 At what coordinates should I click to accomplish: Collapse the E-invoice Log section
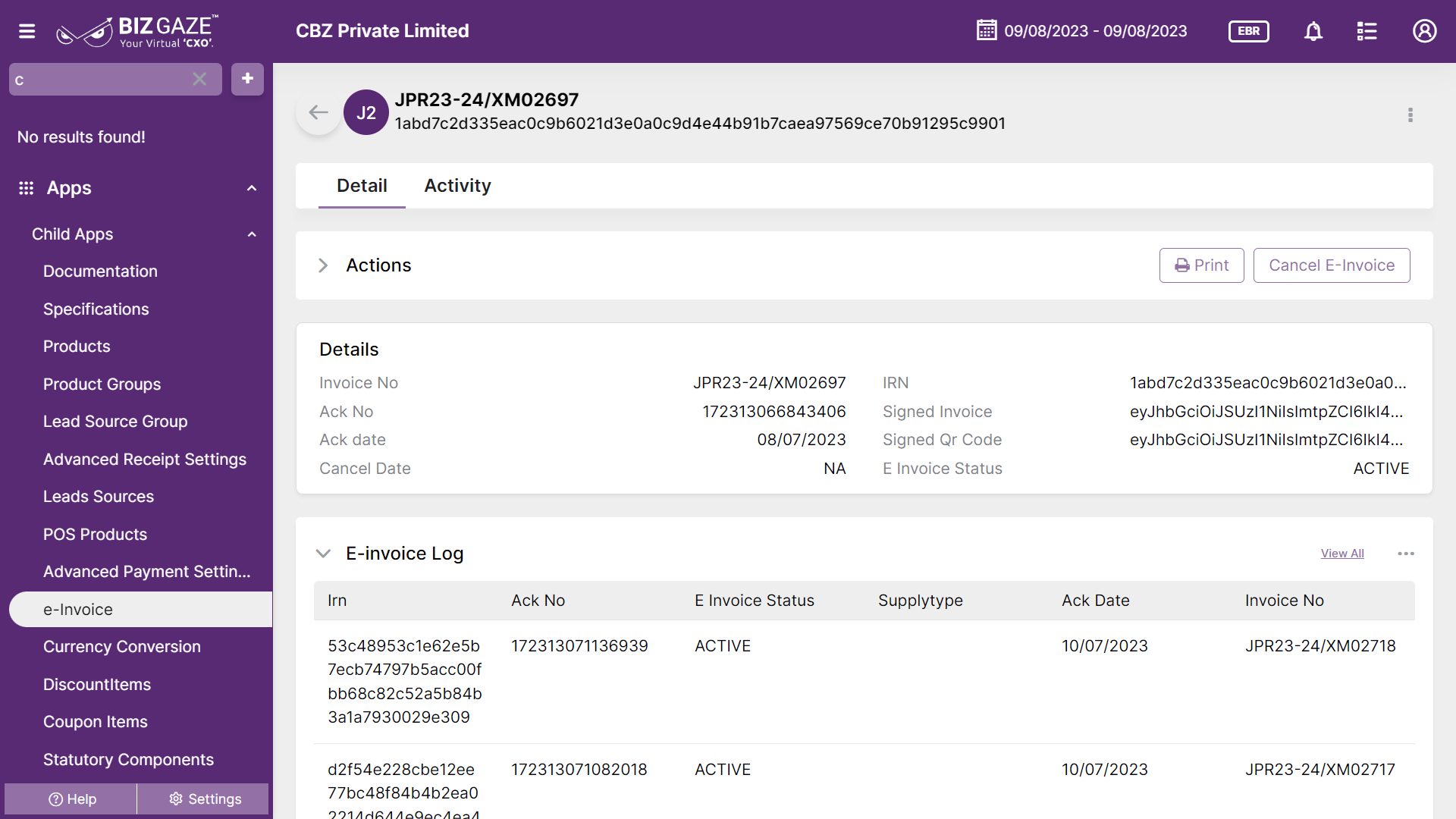[323, 554]
